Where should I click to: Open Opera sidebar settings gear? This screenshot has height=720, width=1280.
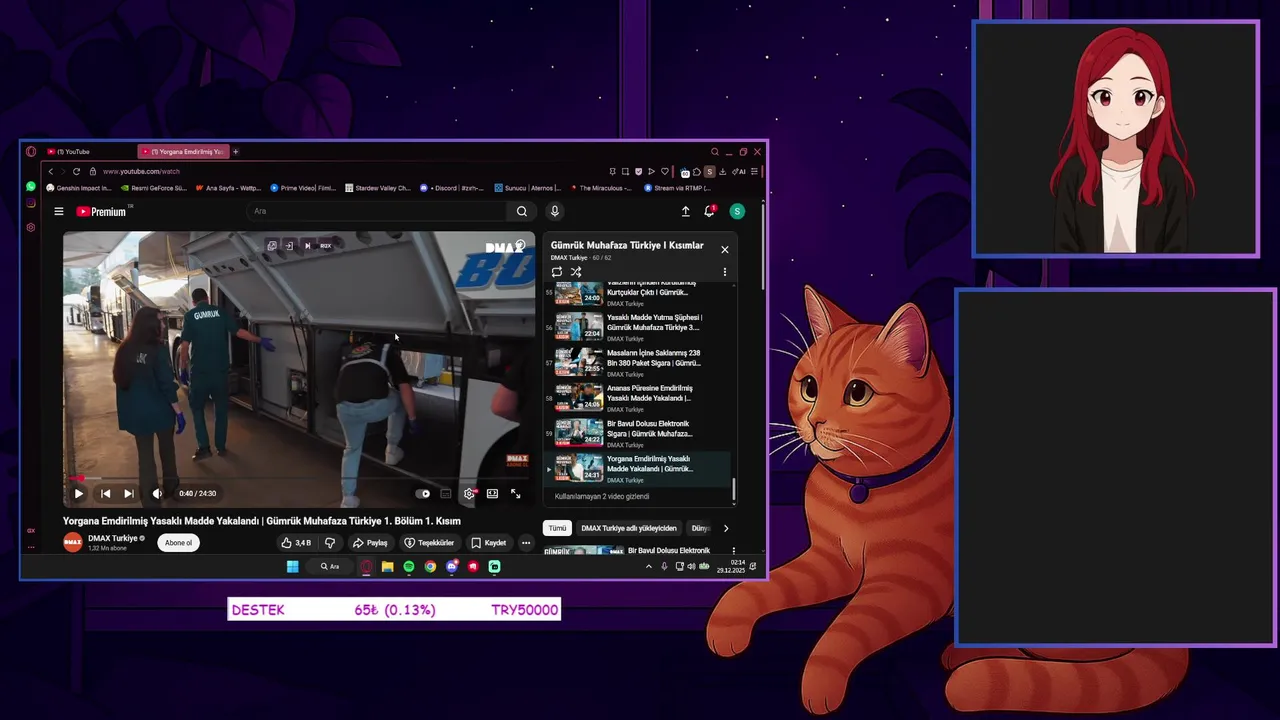point(31,227)
